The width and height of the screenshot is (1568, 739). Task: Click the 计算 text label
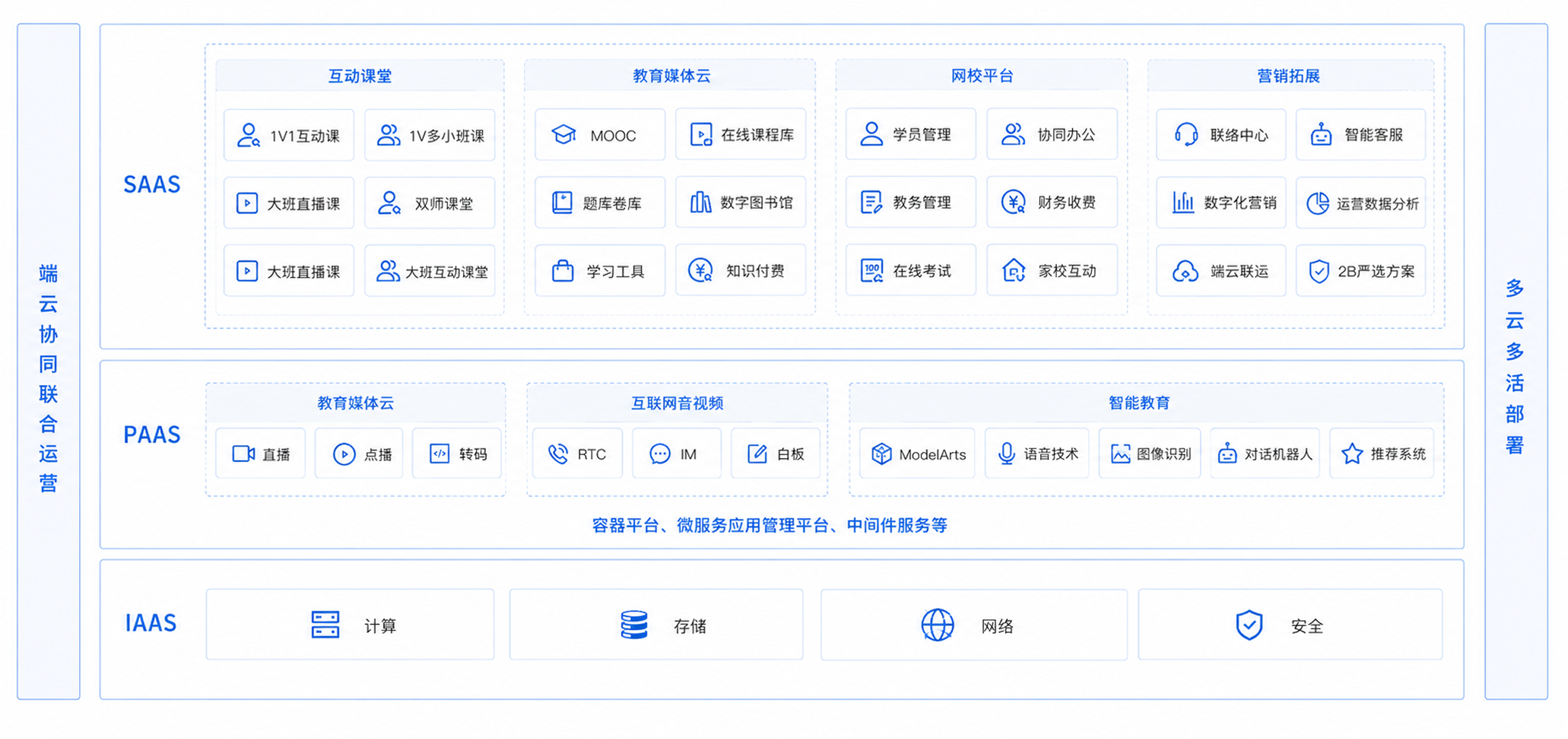pyautogui.click(x=380, y=626)
